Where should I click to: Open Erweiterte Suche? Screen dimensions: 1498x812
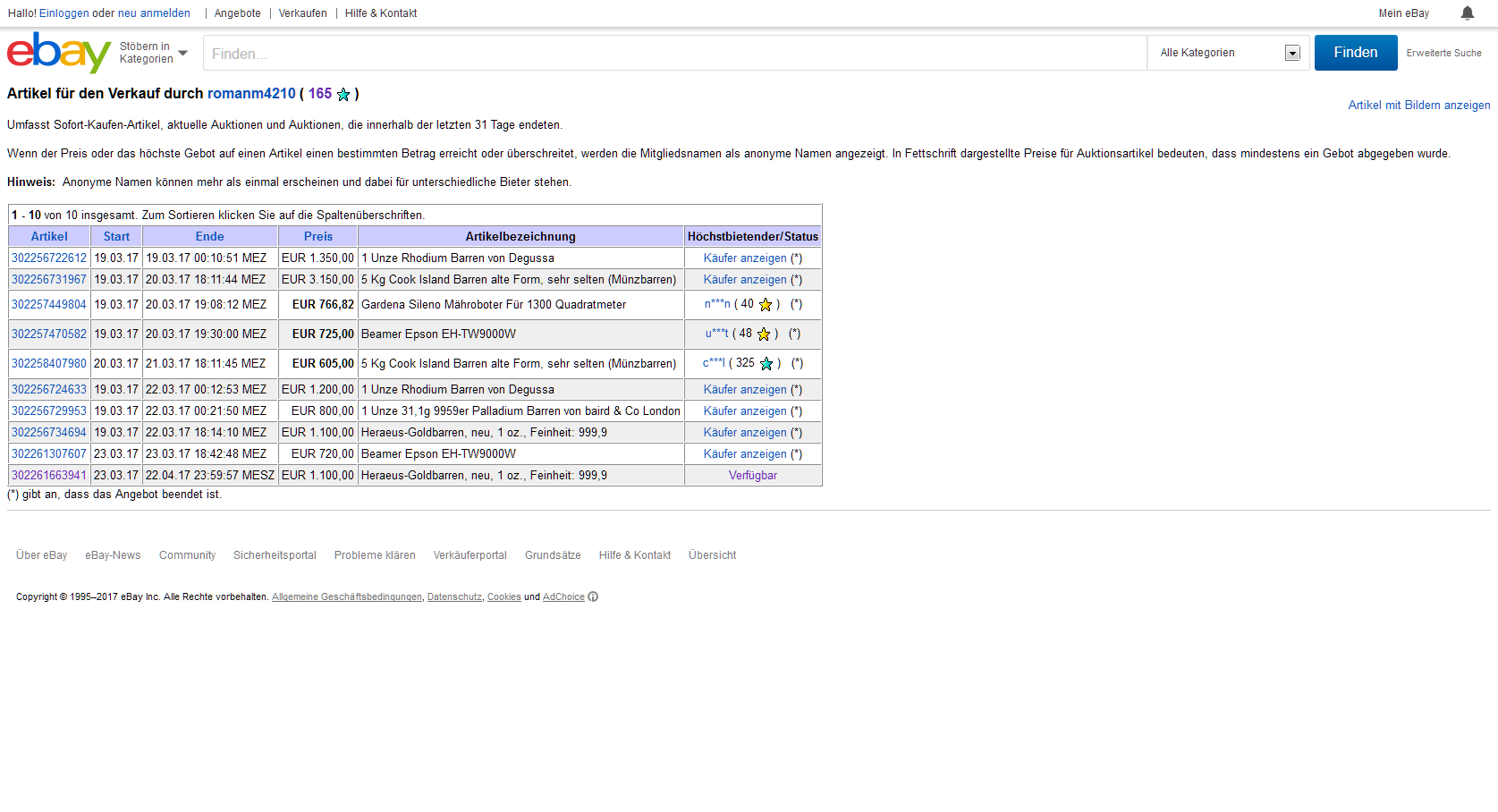pyautogui.click(x=1443, y=54)
